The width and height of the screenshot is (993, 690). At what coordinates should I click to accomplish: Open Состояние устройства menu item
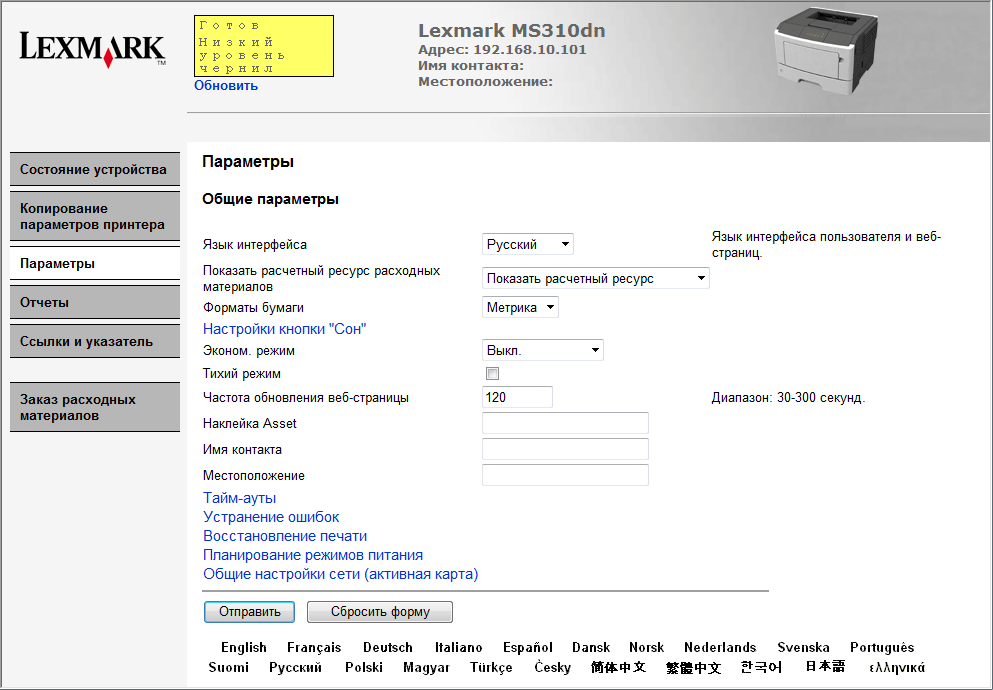95,169
